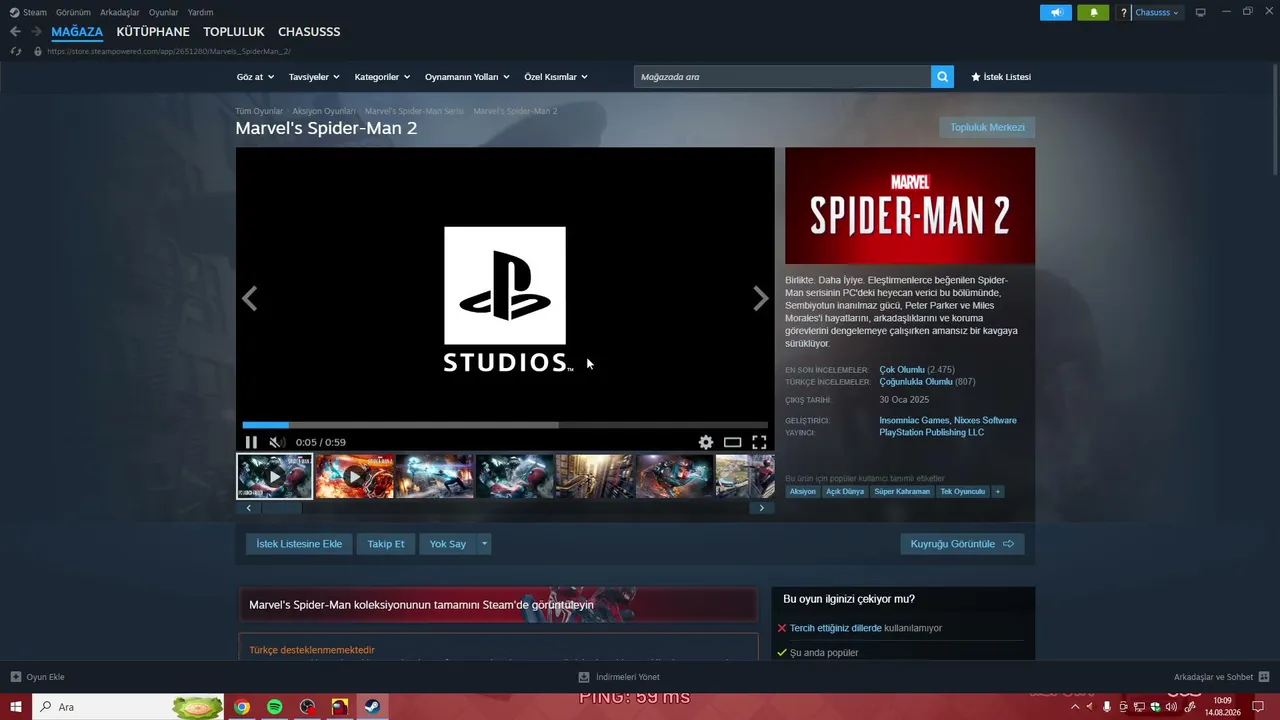Click the magnifier store search button
This screenshot has height=720, width=1280.
pos(942,77)
